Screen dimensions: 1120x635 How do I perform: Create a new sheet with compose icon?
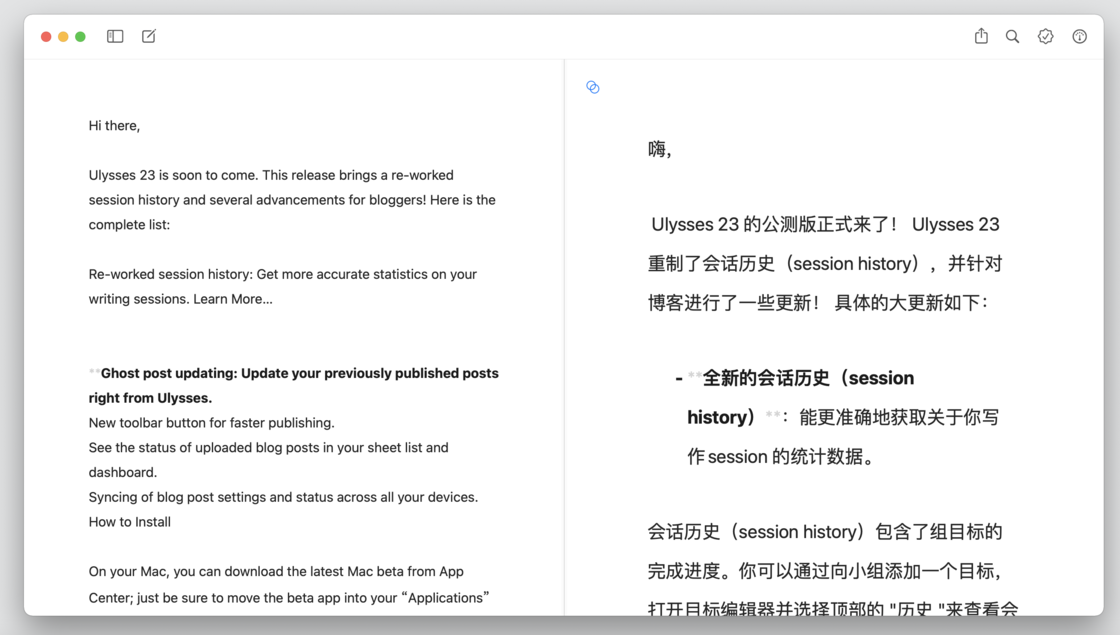coord(149,36)
